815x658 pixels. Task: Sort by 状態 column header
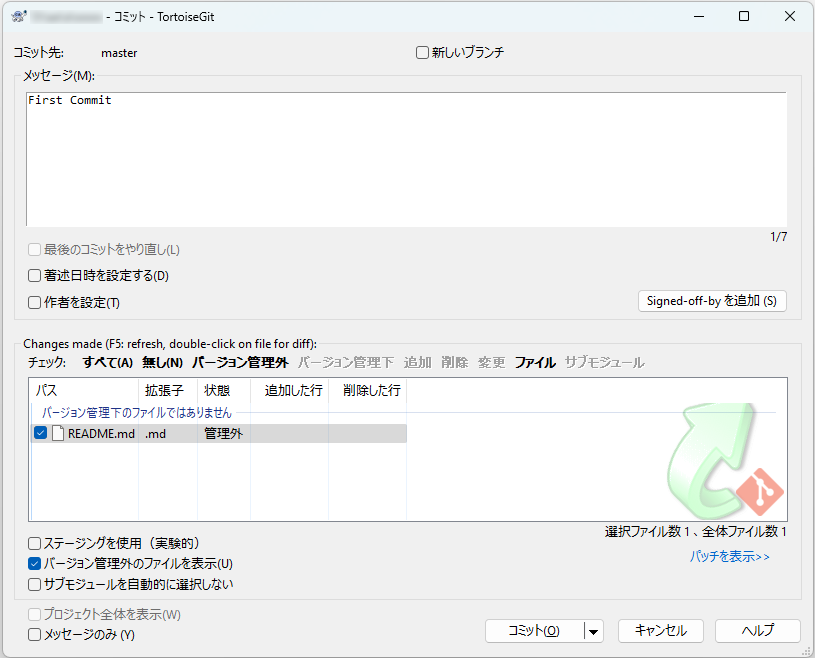click(x=224, y=391)
